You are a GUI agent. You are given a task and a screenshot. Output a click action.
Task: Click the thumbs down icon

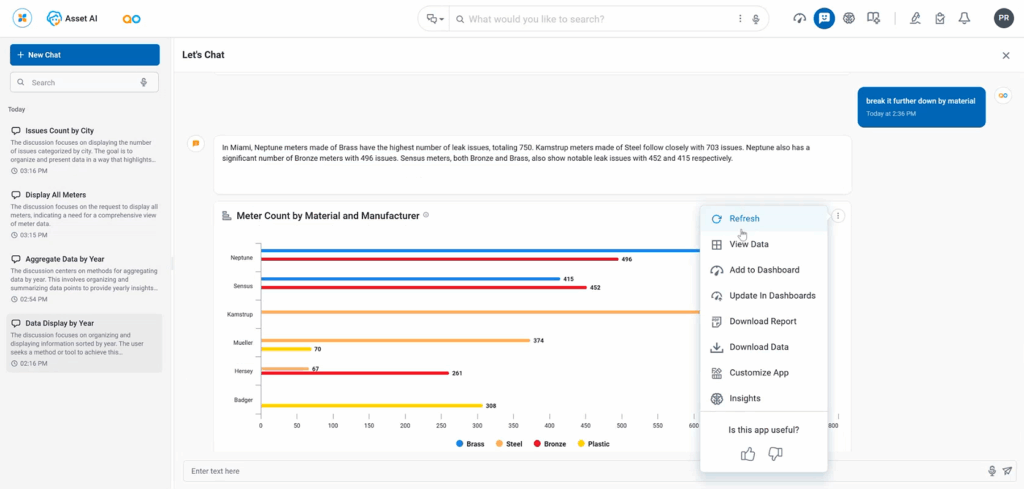775,454
